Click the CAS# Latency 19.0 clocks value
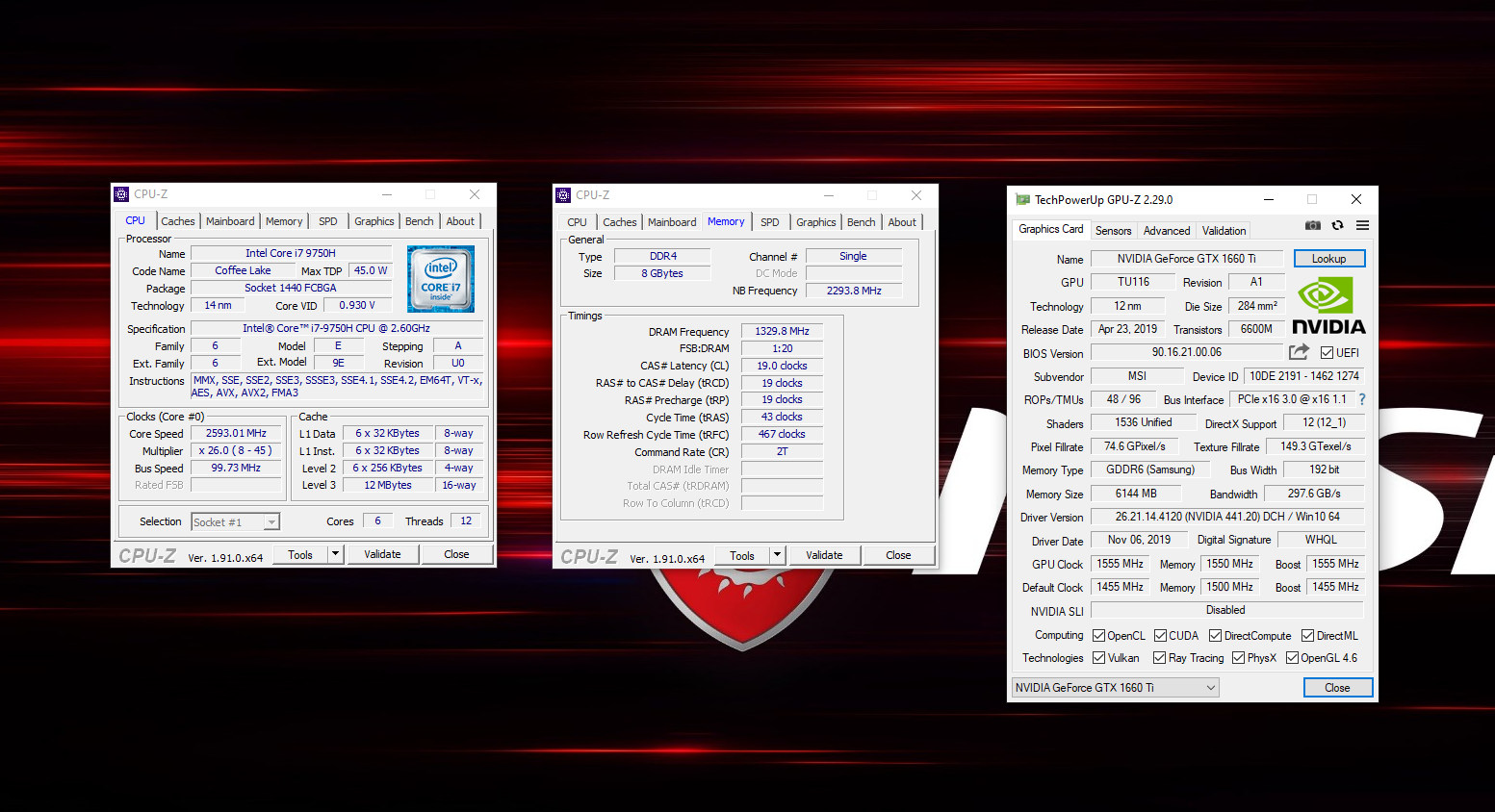The image size is (1495, 812). pyautogui.click(x=782, y=366)
